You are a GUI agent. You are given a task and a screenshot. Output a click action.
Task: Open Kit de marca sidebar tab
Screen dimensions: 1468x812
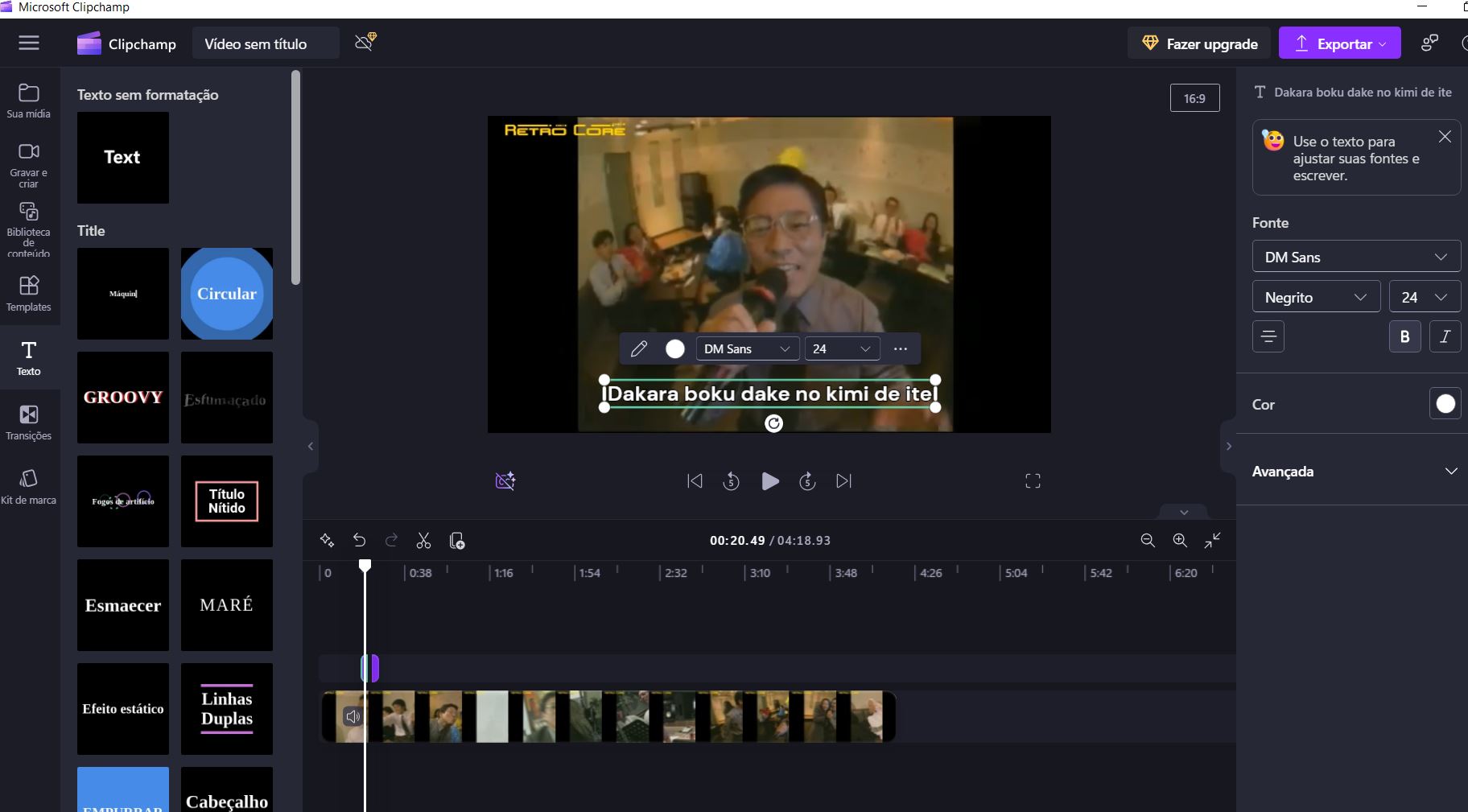[29, 487]
